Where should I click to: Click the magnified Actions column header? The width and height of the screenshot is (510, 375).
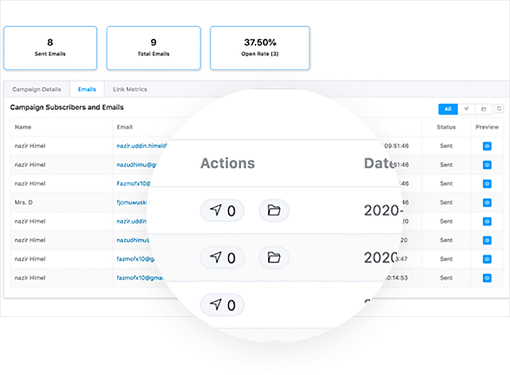click(x=228, y=163)
